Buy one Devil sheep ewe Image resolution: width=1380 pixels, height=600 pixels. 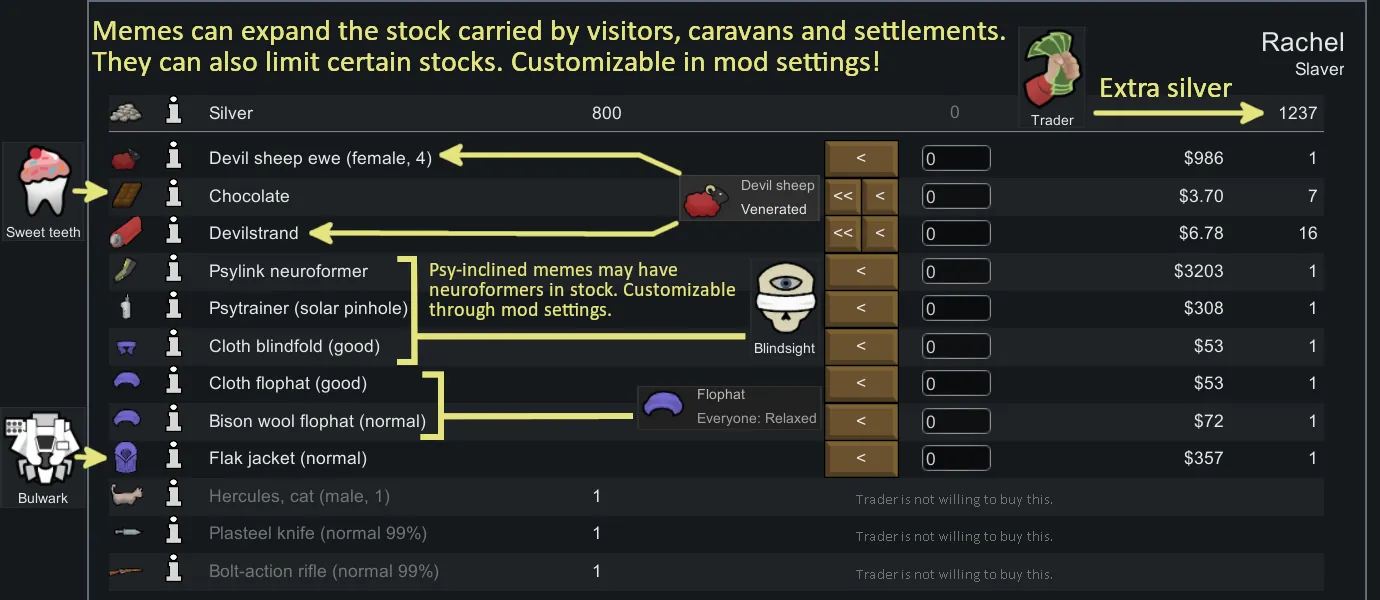(x=861, y=158)
